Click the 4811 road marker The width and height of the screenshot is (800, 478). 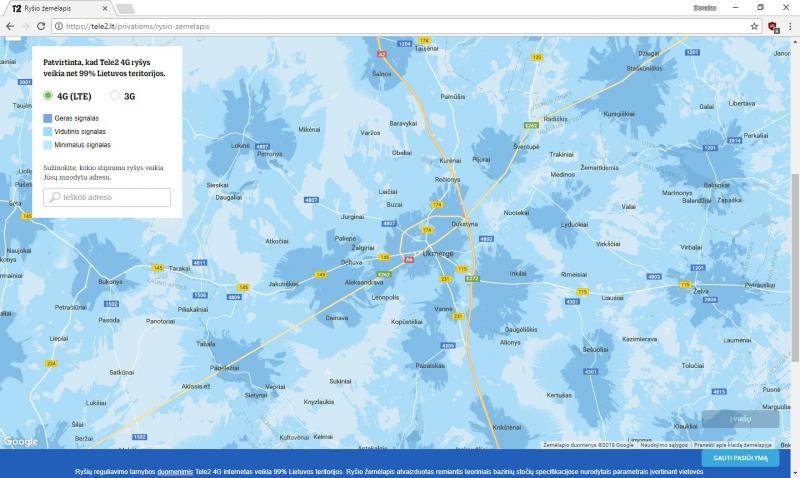point(199,263)
